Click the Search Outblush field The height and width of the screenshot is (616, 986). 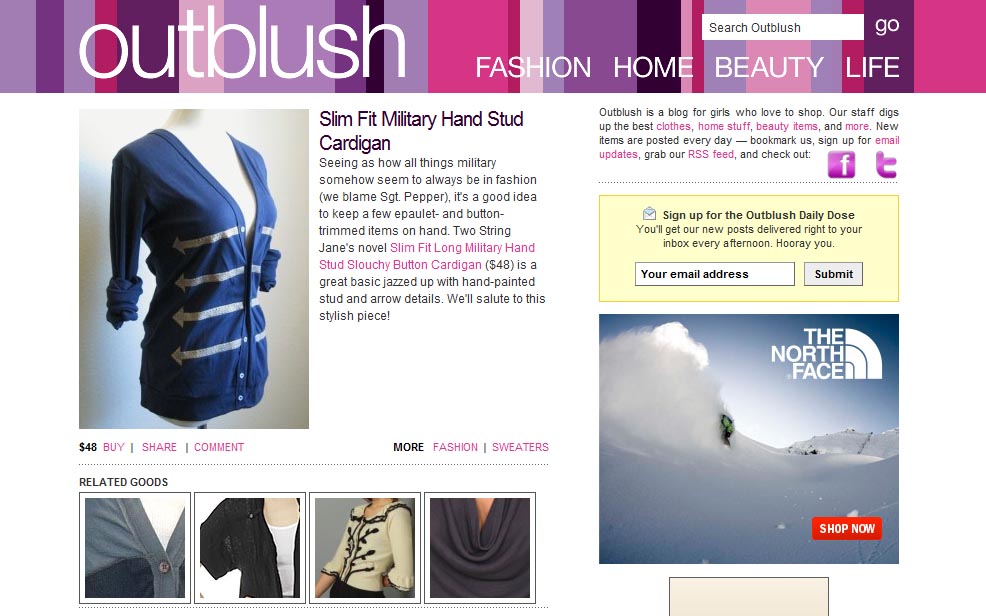tap(783, 28)
